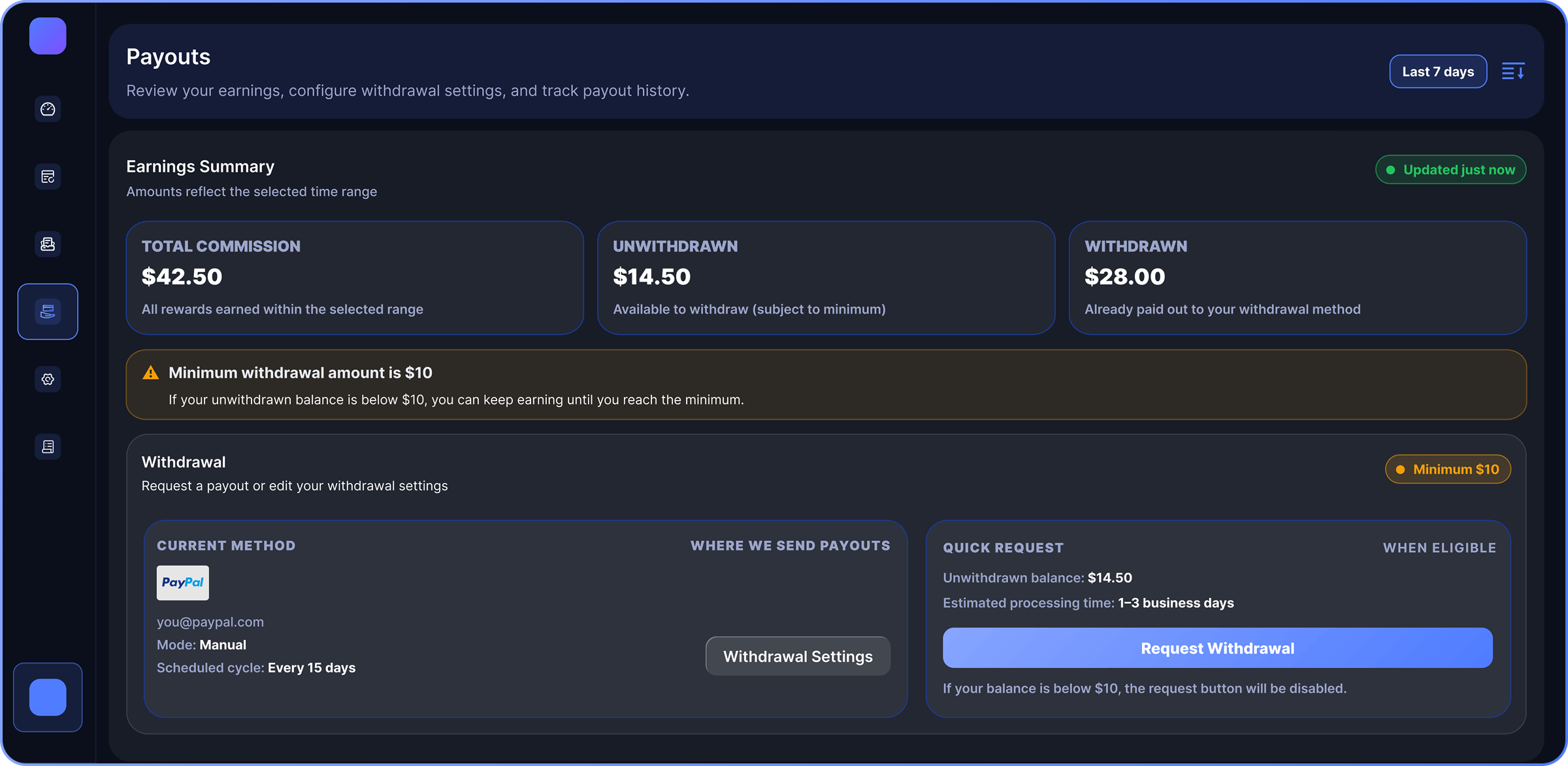Select the reports clipboard icon in sidebar
Screen dimensions: 1568x766
click(x=47, y=176)
